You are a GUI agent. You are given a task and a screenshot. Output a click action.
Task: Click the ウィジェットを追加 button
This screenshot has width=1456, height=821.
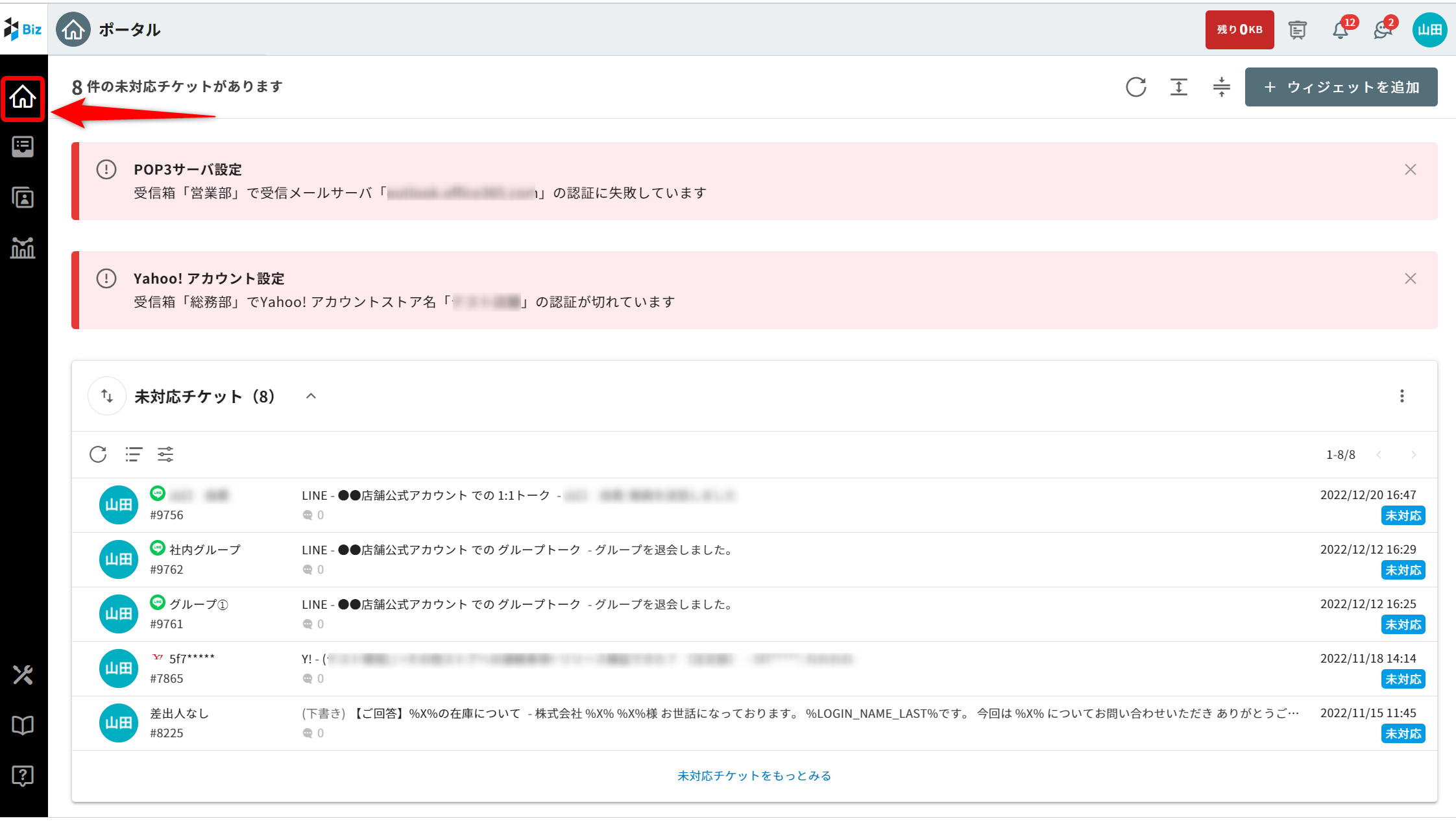tap(1341, 87)
